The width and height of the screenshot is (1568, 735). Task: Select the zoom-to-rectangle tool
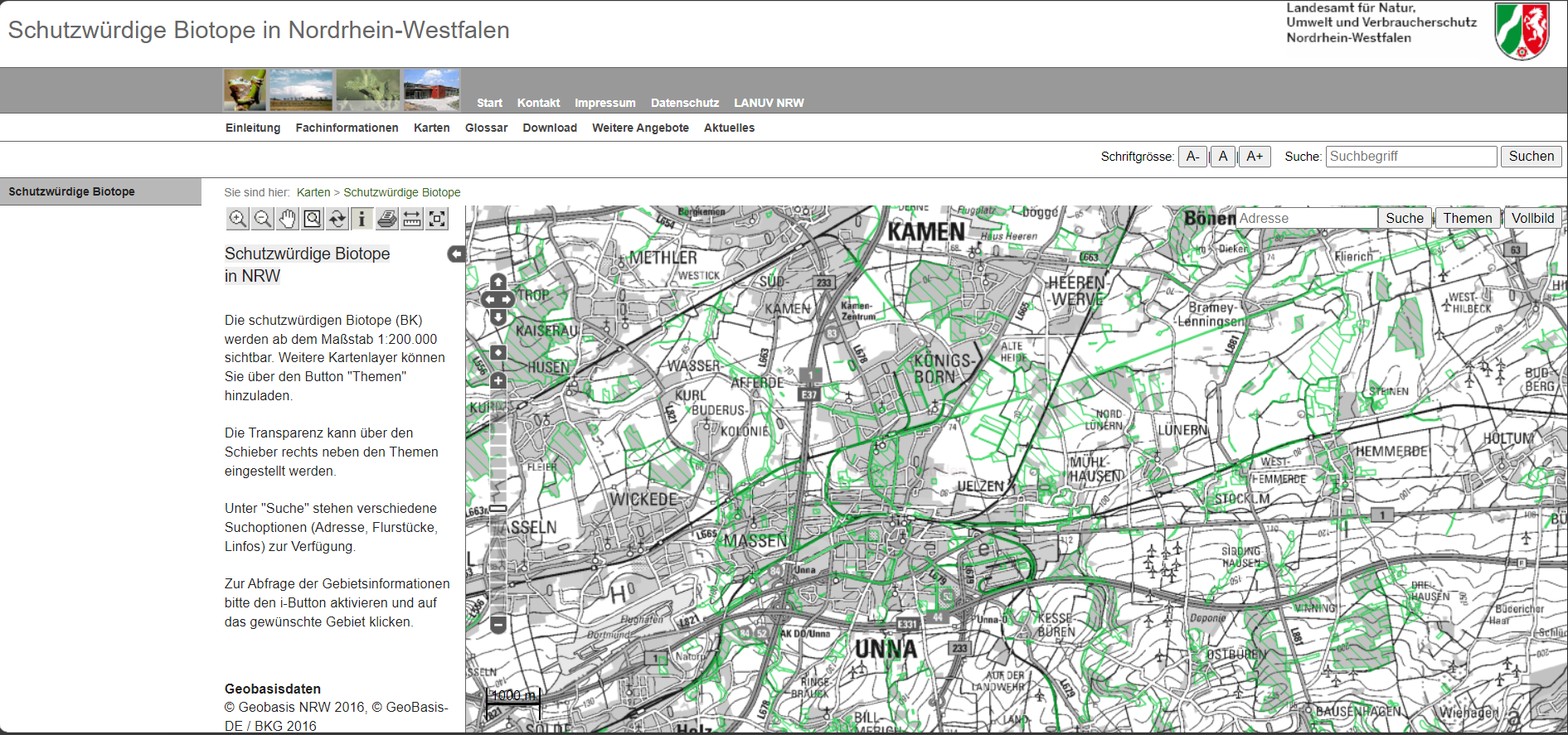point(312,219)
